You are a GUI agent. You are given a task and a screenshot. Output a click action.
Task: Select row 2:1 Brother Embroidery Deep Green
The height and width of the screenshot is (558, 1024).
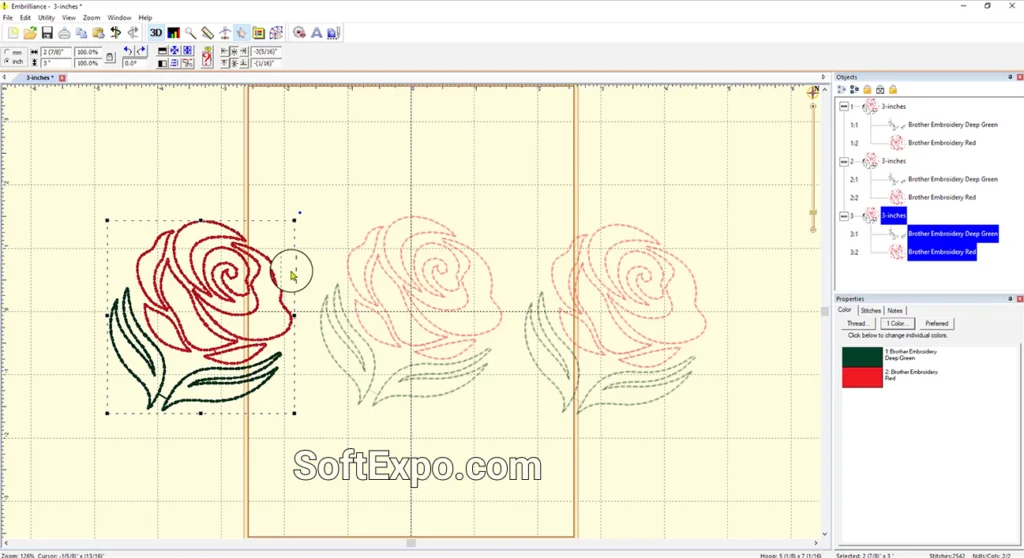tap(953, 179)
